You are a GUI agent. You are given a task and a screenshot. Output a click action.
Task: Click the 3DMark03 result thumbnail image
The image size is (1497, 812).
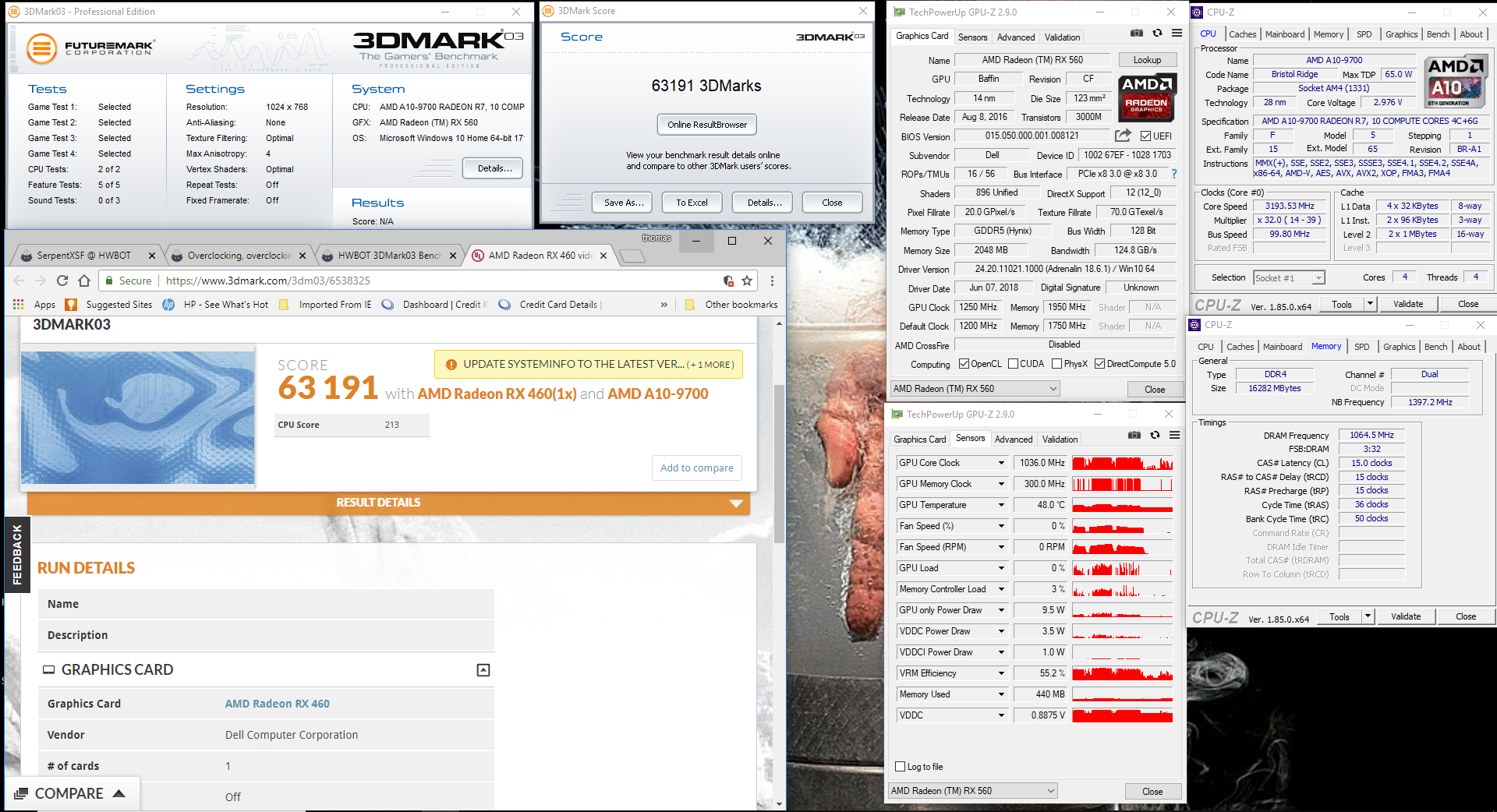coord(137,418)
